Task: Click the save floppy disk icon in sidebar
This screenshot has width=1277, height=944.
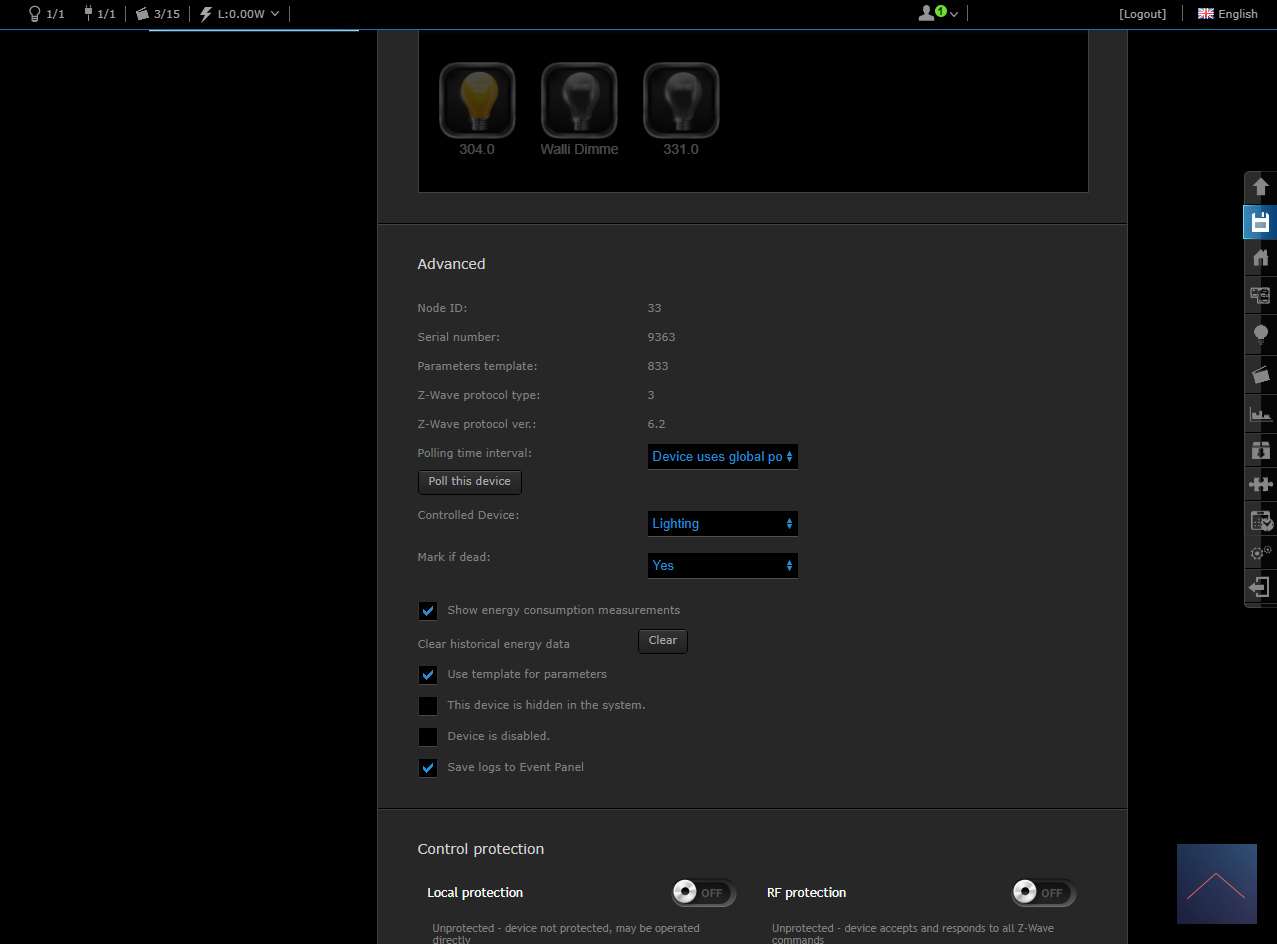Action: click(1260, 222)
